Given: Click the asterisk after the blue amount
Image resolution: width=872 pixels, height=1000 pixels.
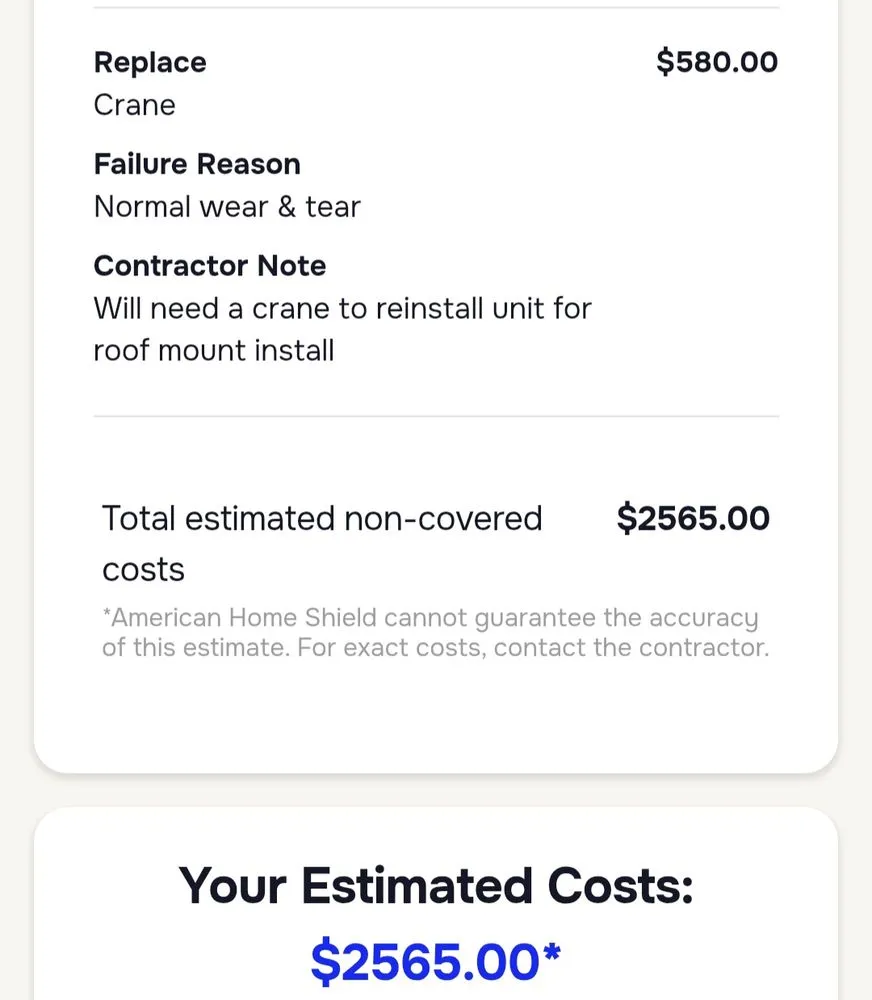Looking at the screenshot, I should (x=551, y=955).
